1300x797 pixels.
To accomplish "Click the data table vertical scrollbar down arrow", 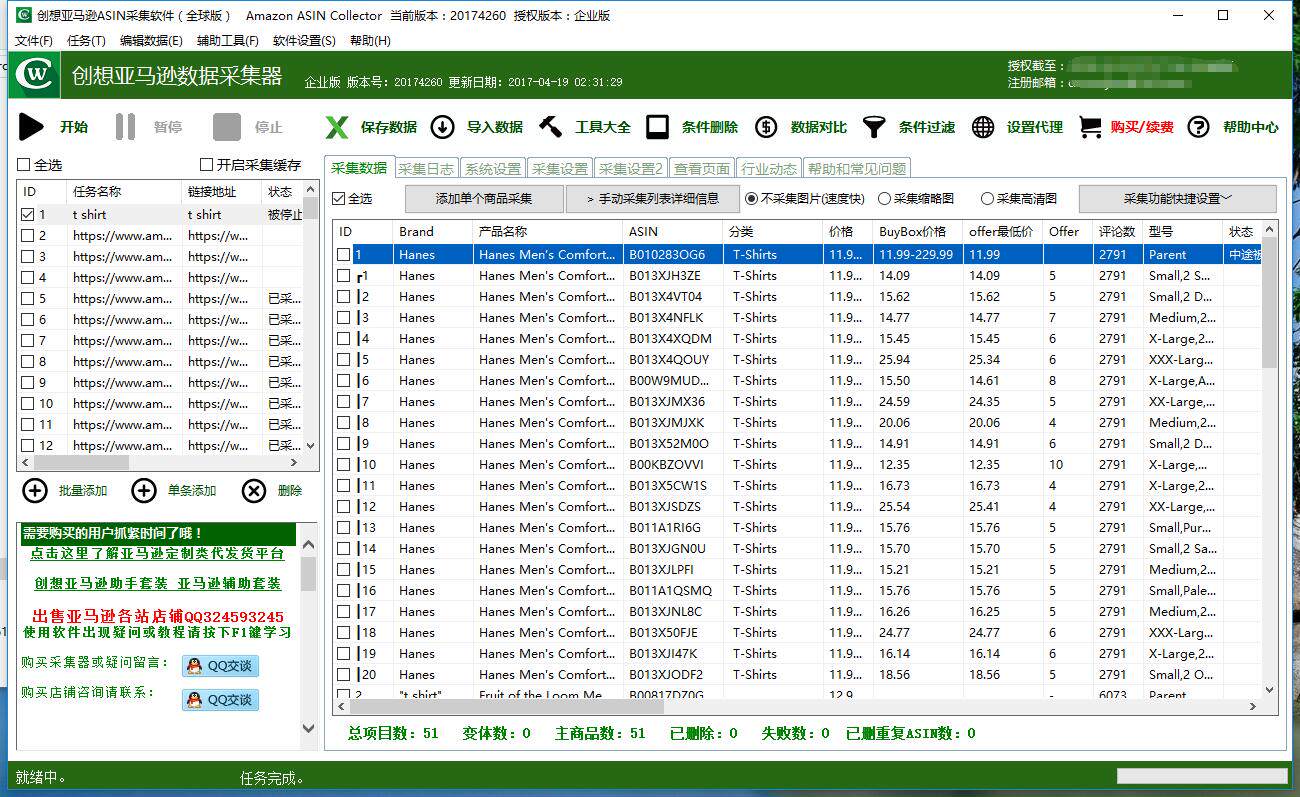I will pos(1270,690).
